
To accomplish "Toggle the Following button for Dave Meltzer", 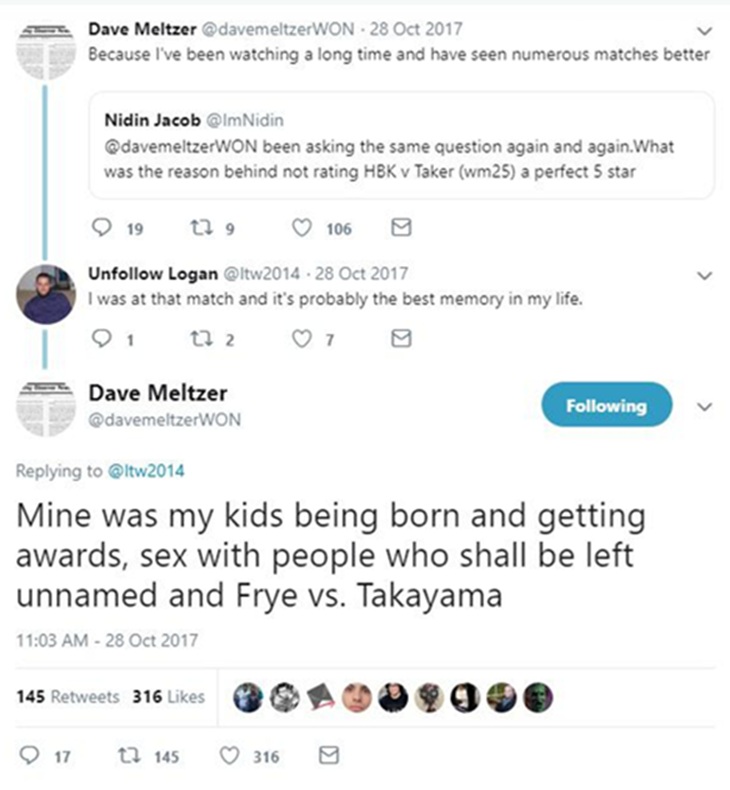I will [606, 405].
